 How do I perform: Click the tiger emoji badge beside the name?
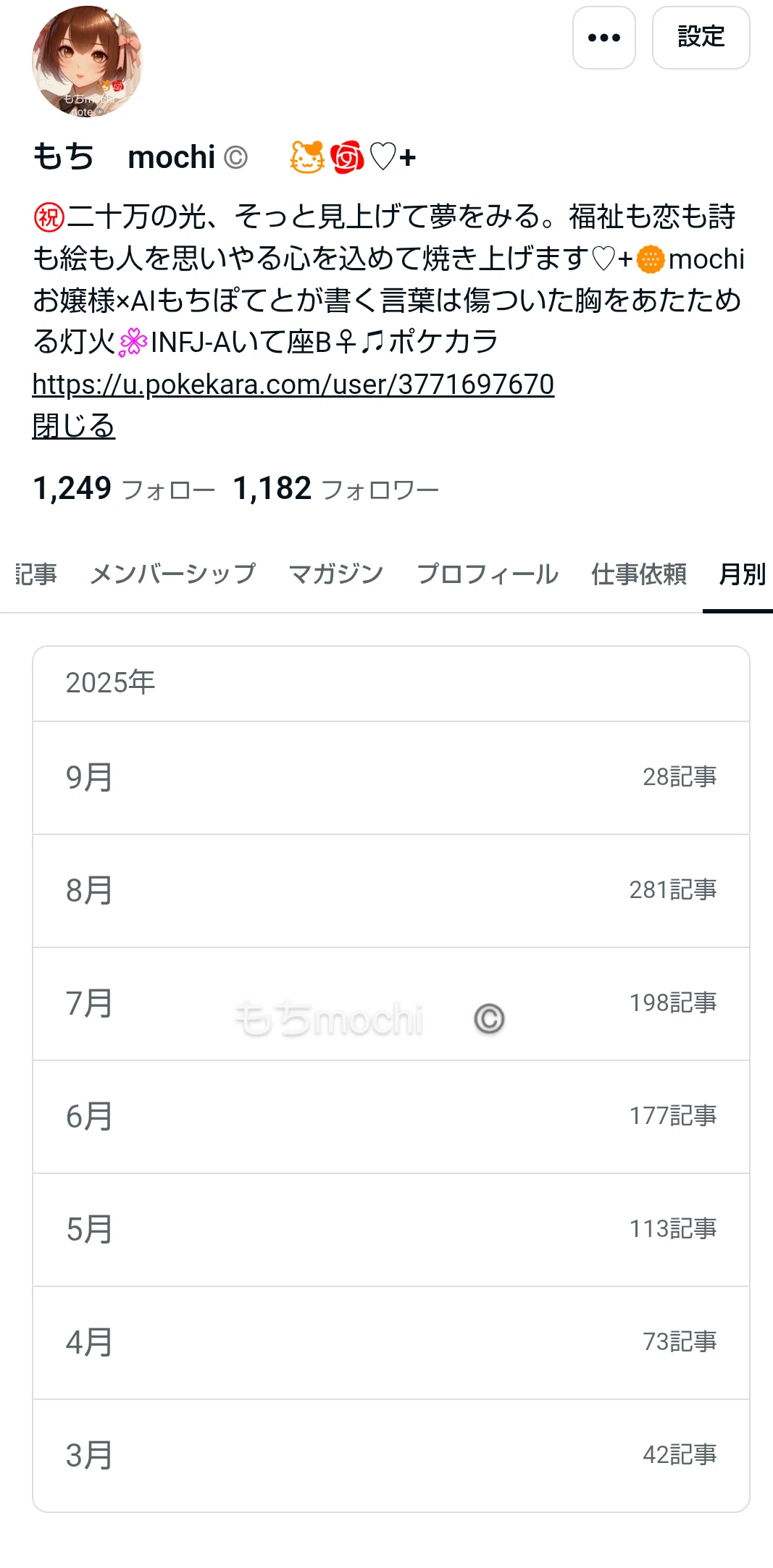tap(307, 156)
